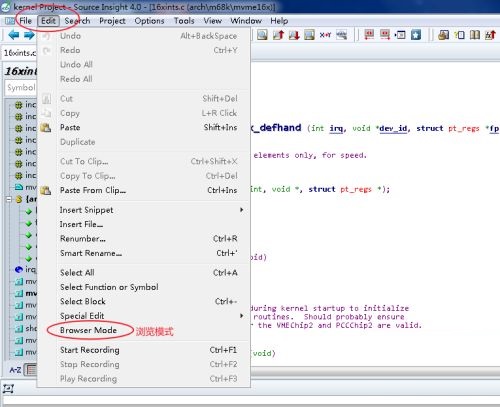Click the Paste icon in Edit menu
This screenshot has width=500, height=407.
(x=46, y=128)
